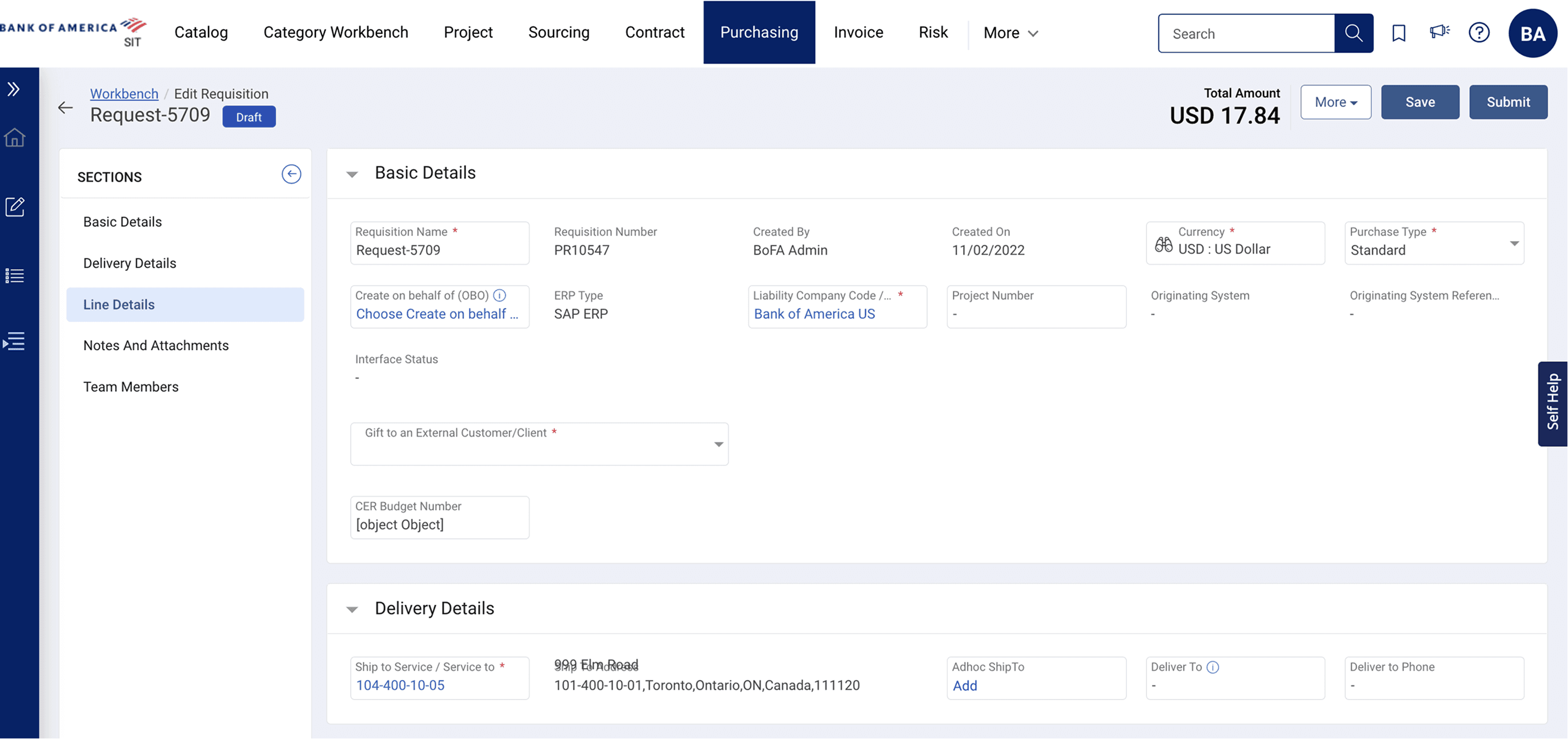
Task: Open the BA user avatar menu
Action: point(1532,34)
